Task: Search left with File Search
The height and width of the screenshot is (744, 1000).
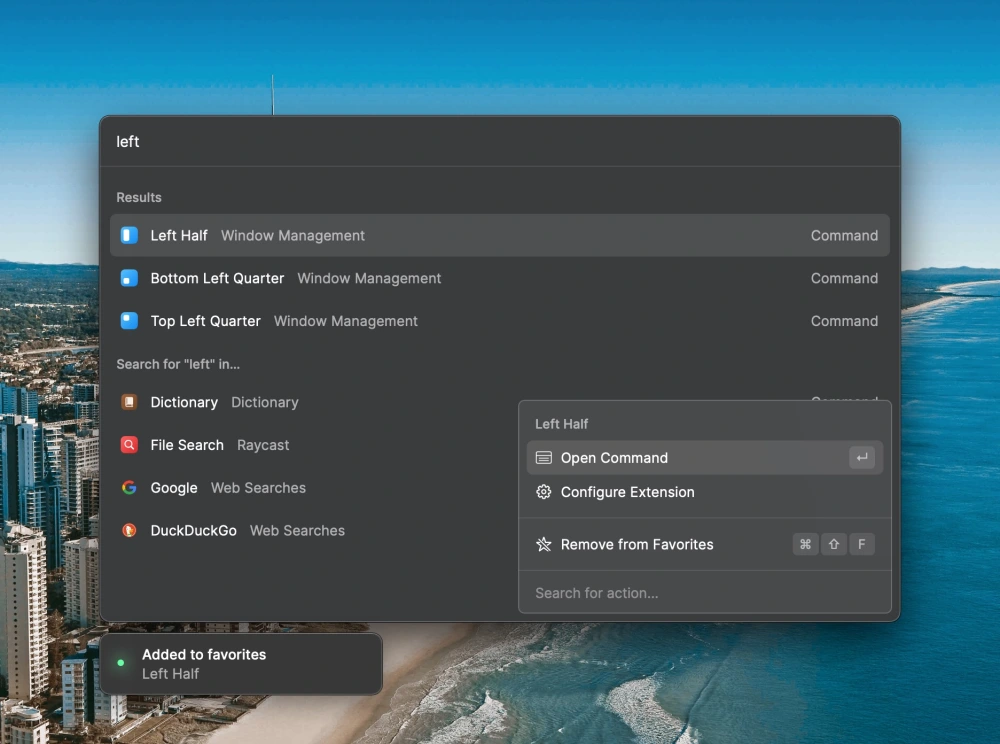Action: (x=312, y=444)
